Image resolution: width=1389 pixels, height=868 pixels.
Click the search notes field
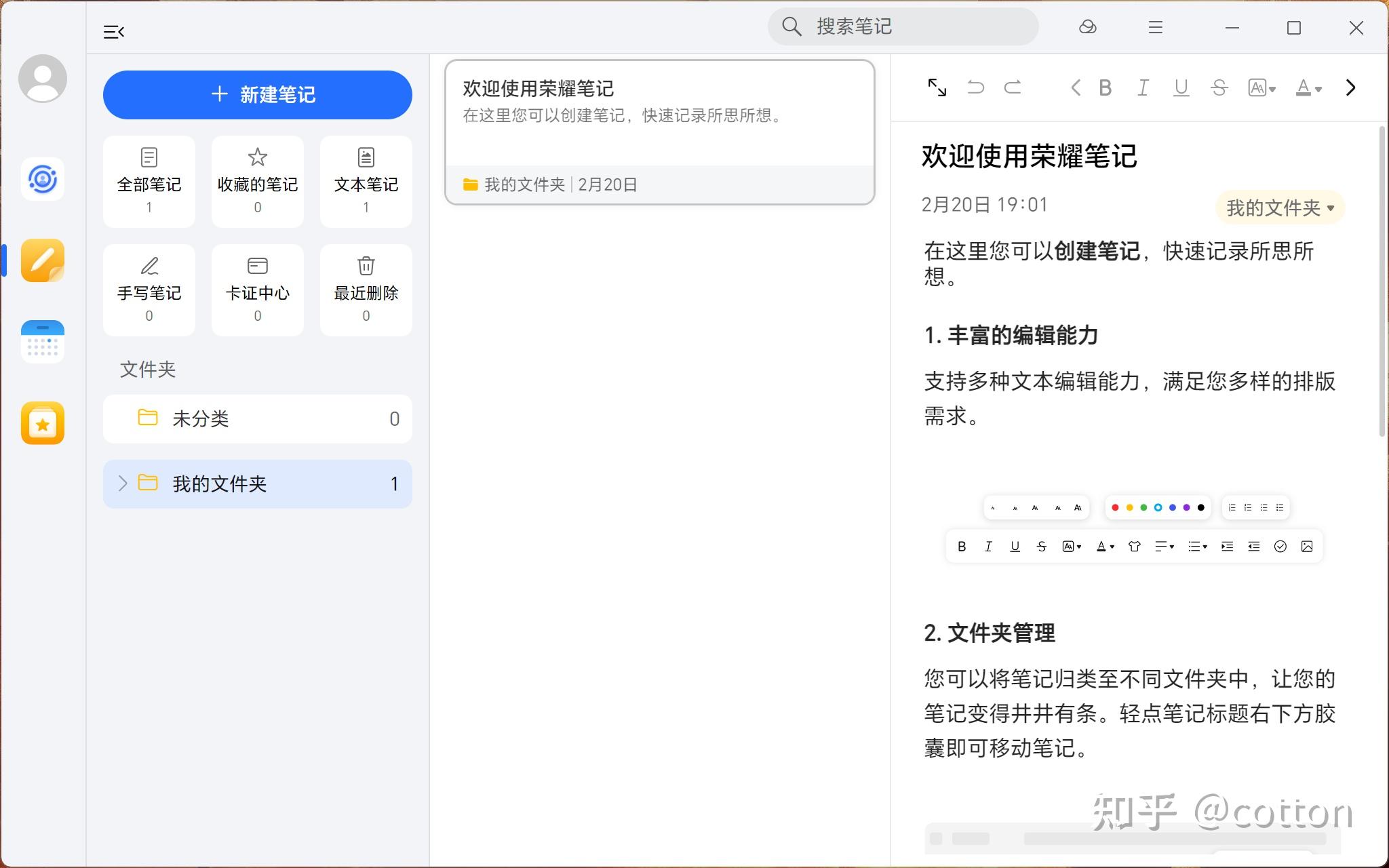(x=903, y=26)
